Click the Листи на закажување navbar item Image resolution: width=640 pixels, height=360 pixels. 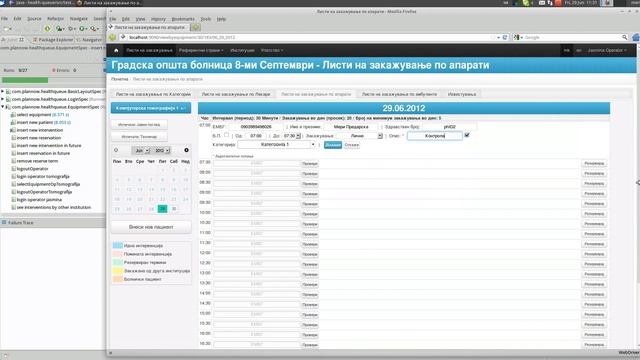tap(149, 50)
